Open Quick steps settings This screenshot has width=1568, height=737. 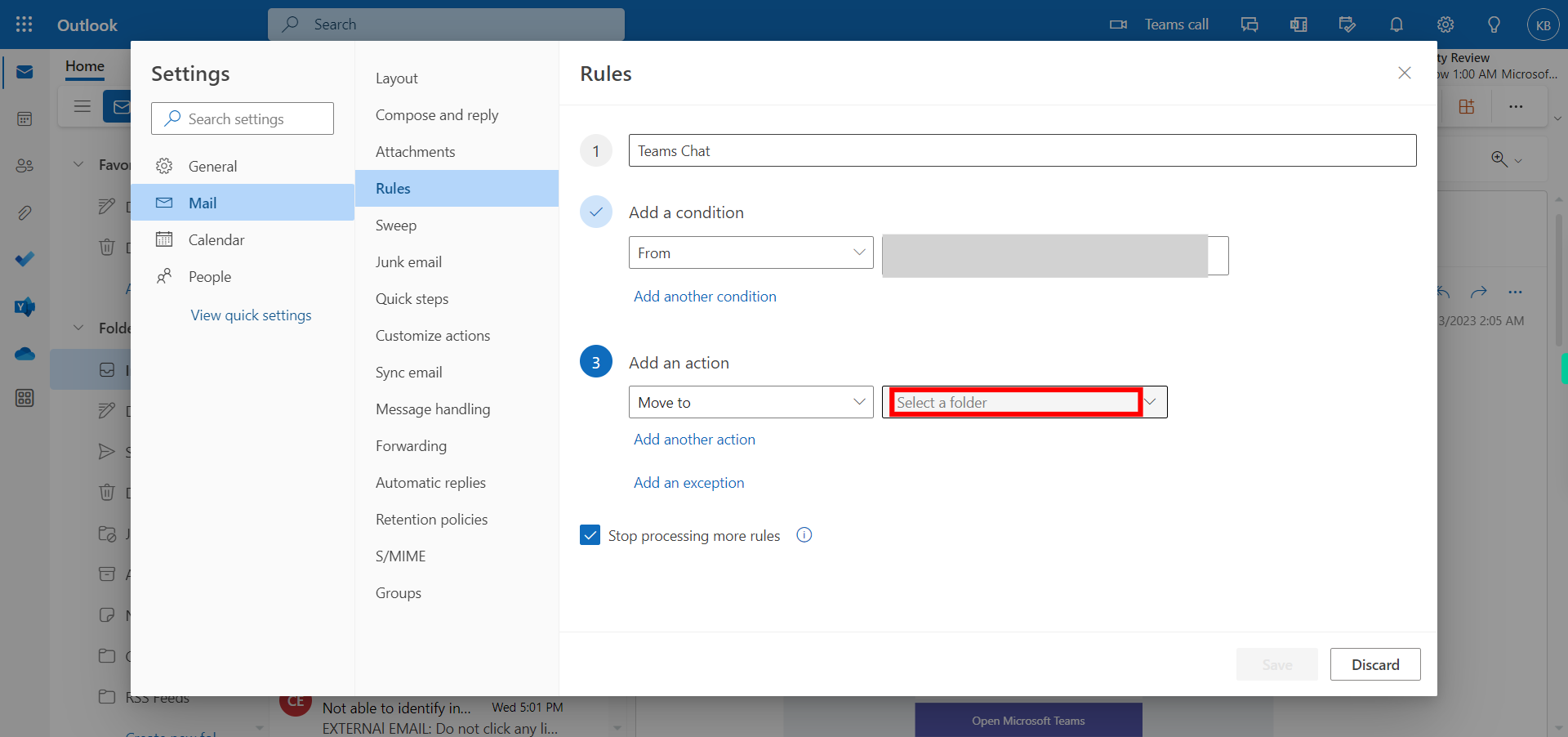point(457,299)
